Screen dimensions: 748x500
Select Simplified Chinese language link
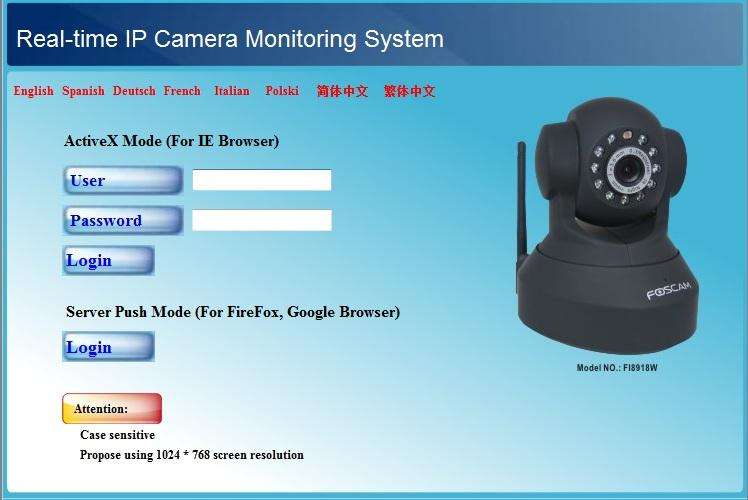343,91
